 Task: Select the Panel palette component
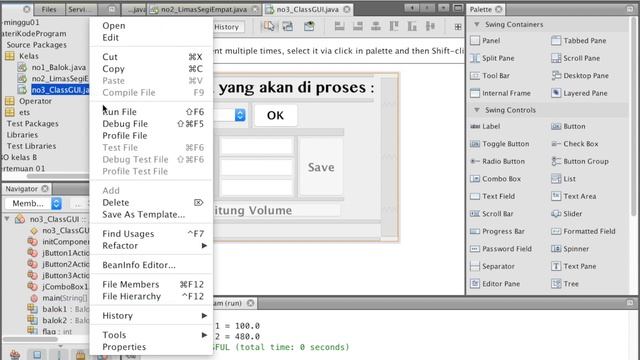click(485, 41)
